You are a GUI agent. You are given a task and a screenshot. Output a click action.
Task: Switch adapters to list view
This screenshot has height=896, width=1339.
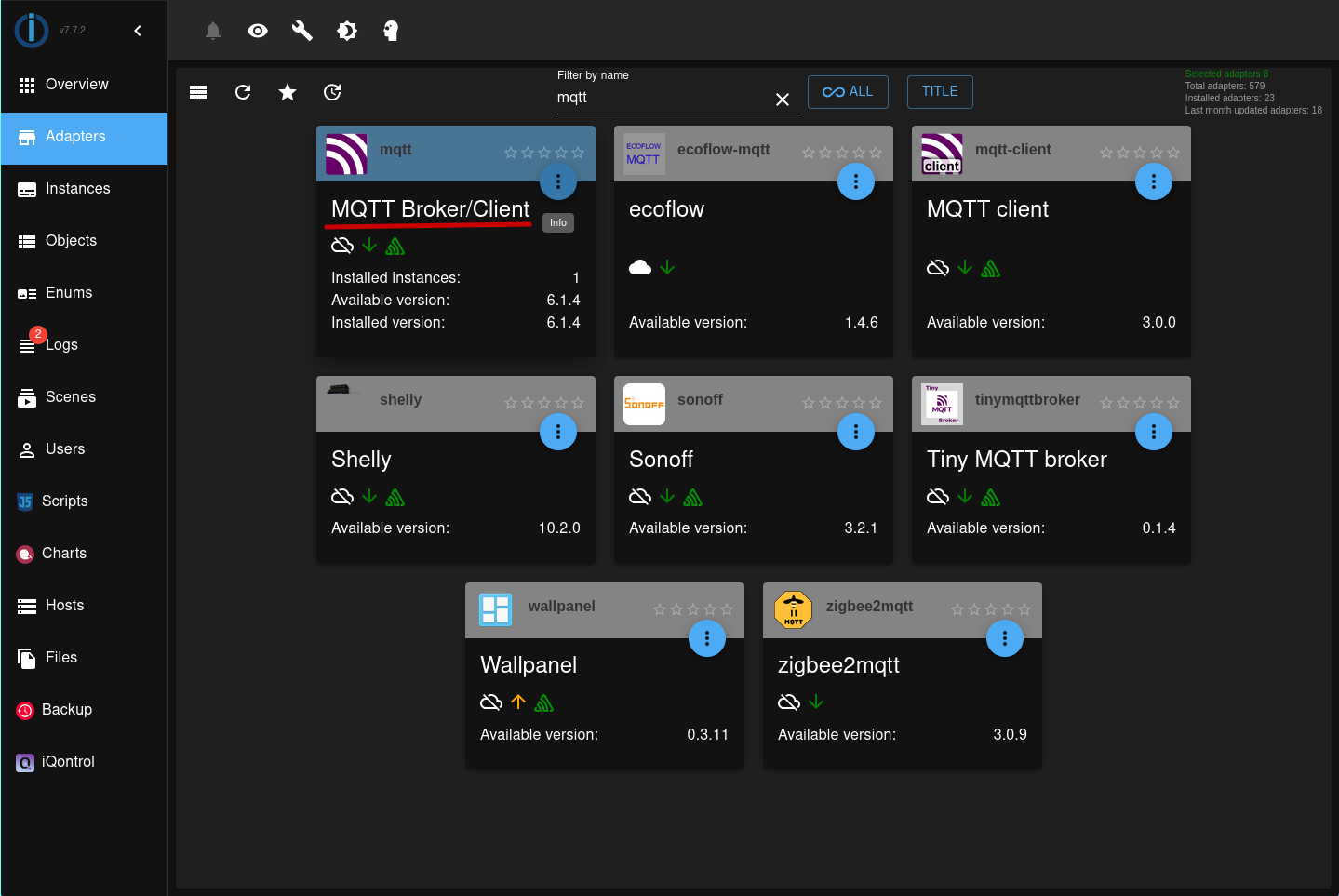(198, 92)
